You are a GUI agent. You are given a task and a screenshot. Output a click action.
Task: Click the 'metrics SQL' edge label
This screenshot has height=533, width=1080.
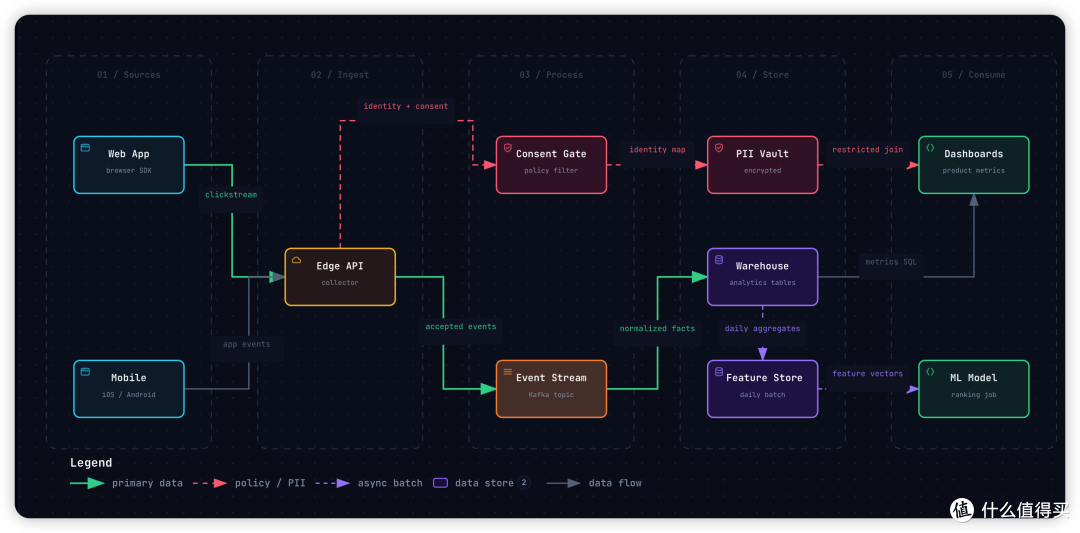click(x=891, y=262)
